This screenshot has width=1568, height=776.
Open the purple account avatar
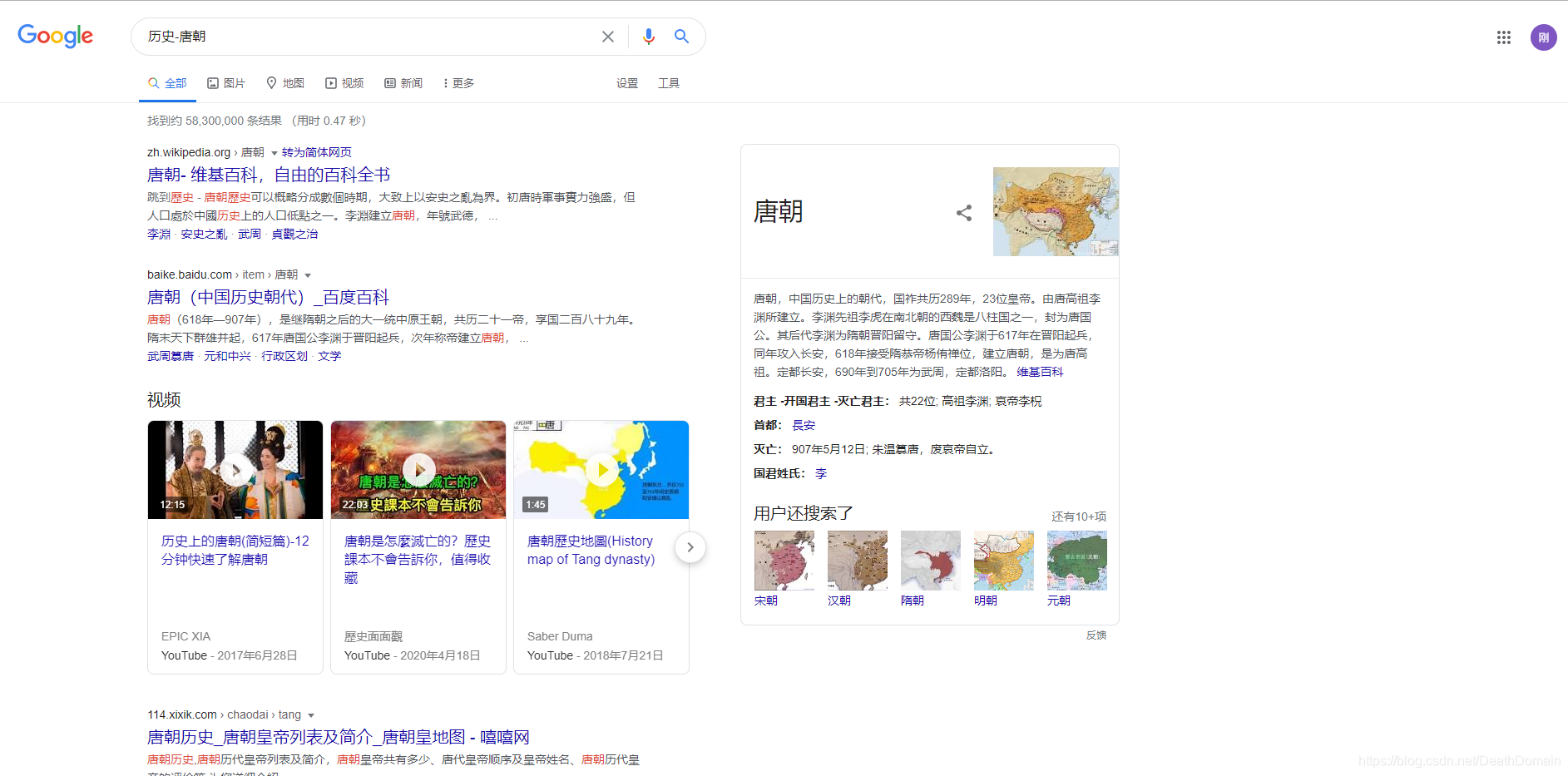(x=1544, y=37)
